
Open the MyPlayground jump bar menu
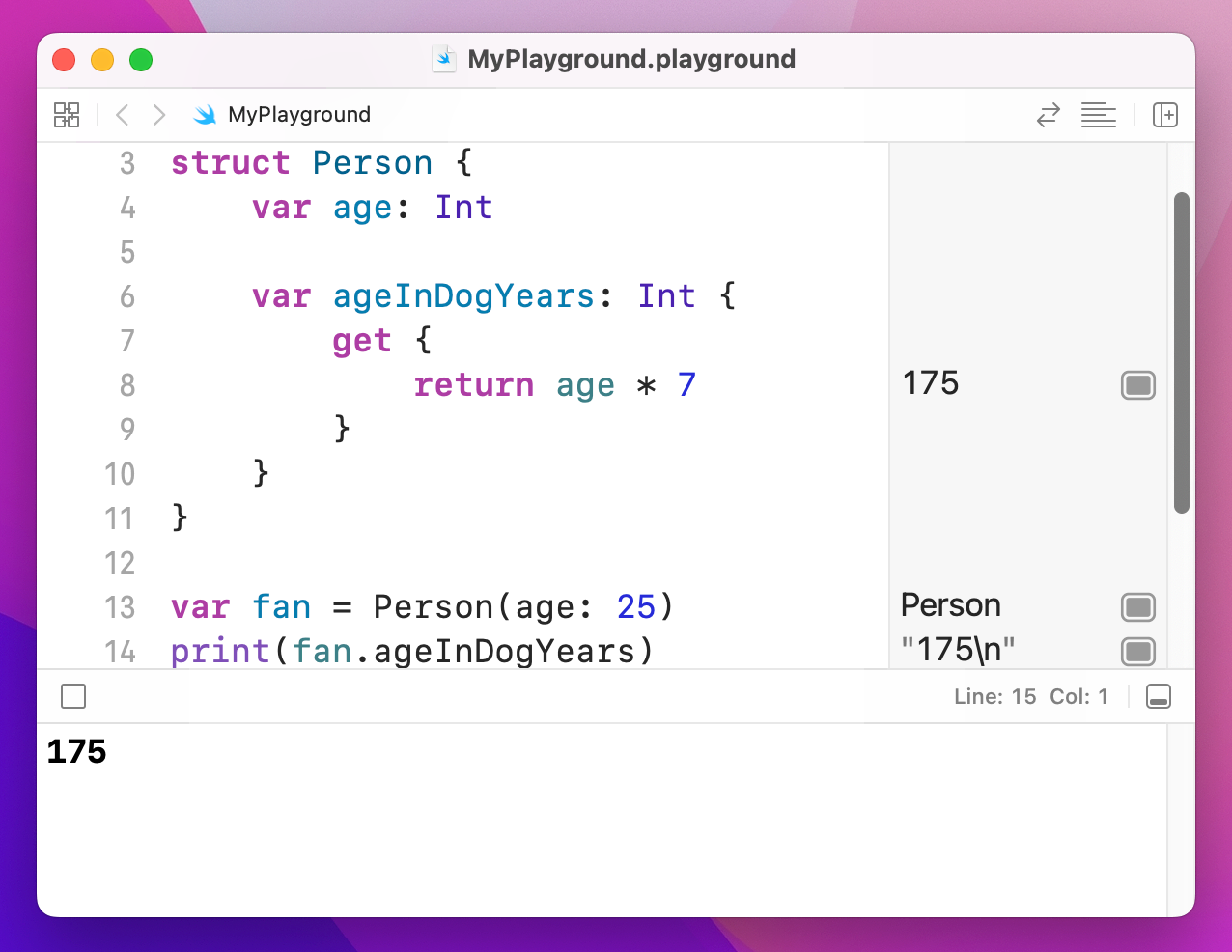coord(297,114)
